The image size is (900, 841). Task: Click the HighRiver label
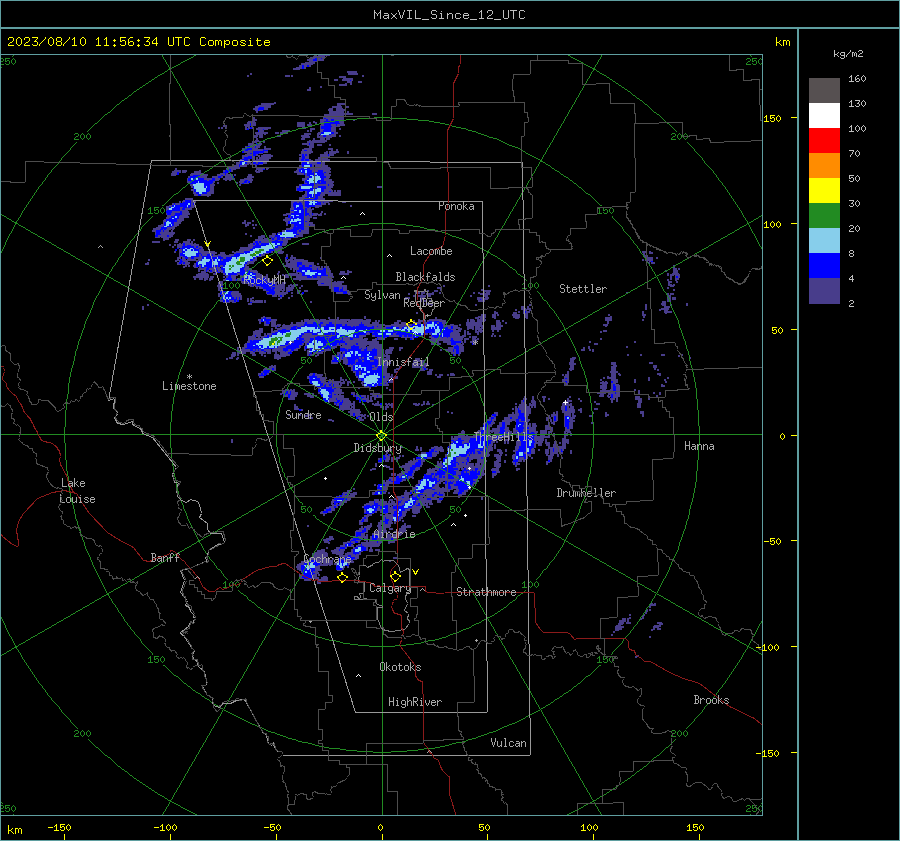coord(415,702)
